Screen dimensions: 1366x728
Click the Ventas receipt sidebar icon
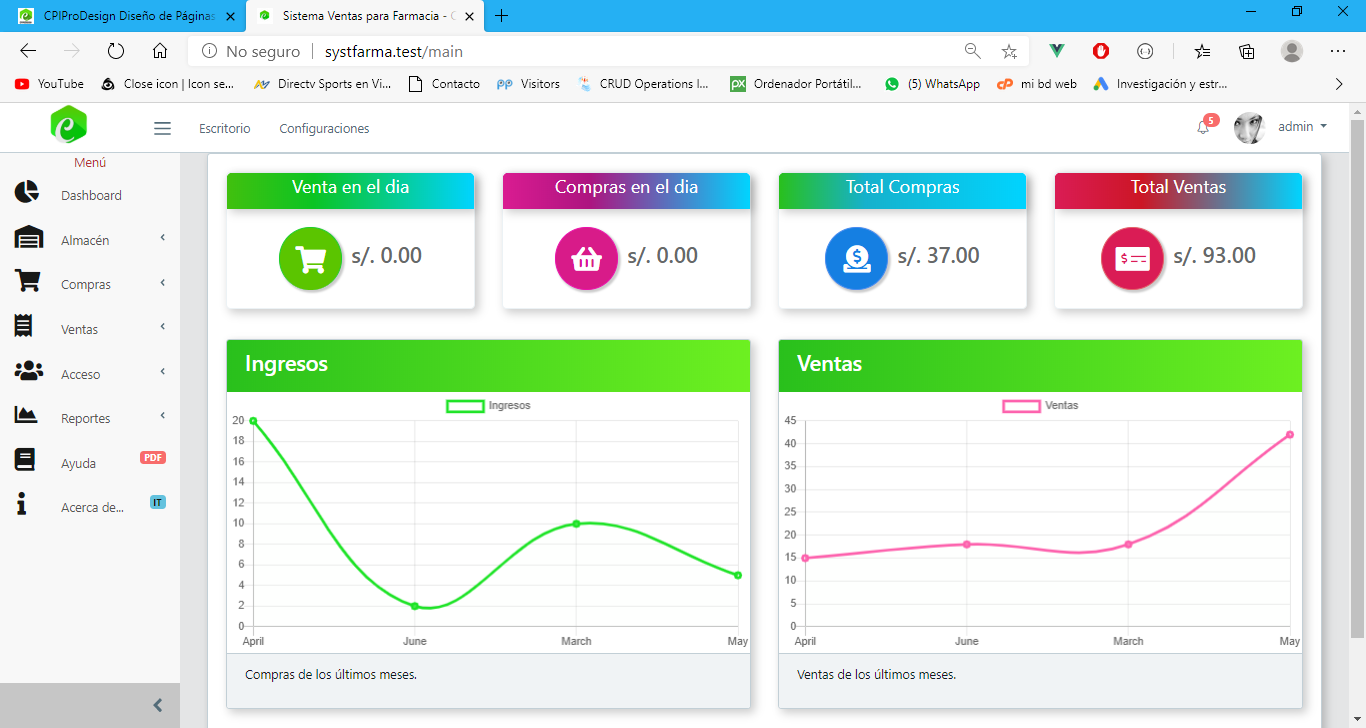pos(24,326)
